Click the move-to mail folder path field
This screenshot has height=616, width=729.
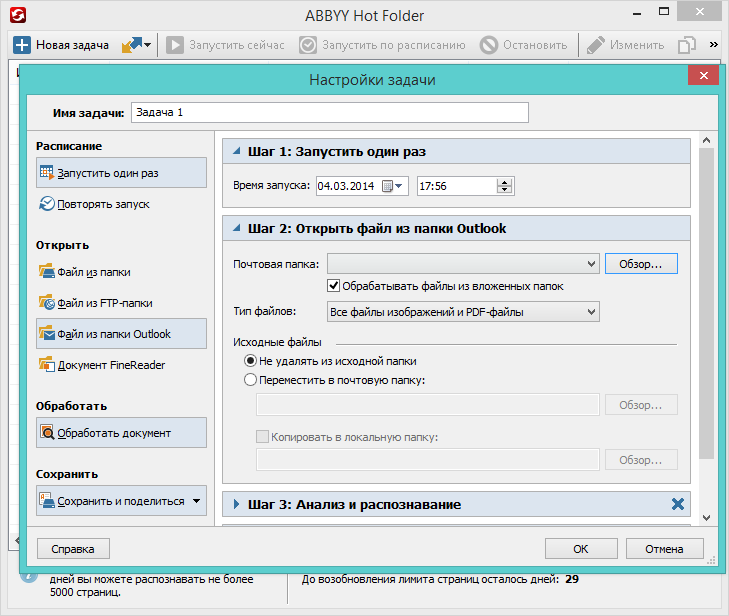pyautogui.click(x=427, y=405)
